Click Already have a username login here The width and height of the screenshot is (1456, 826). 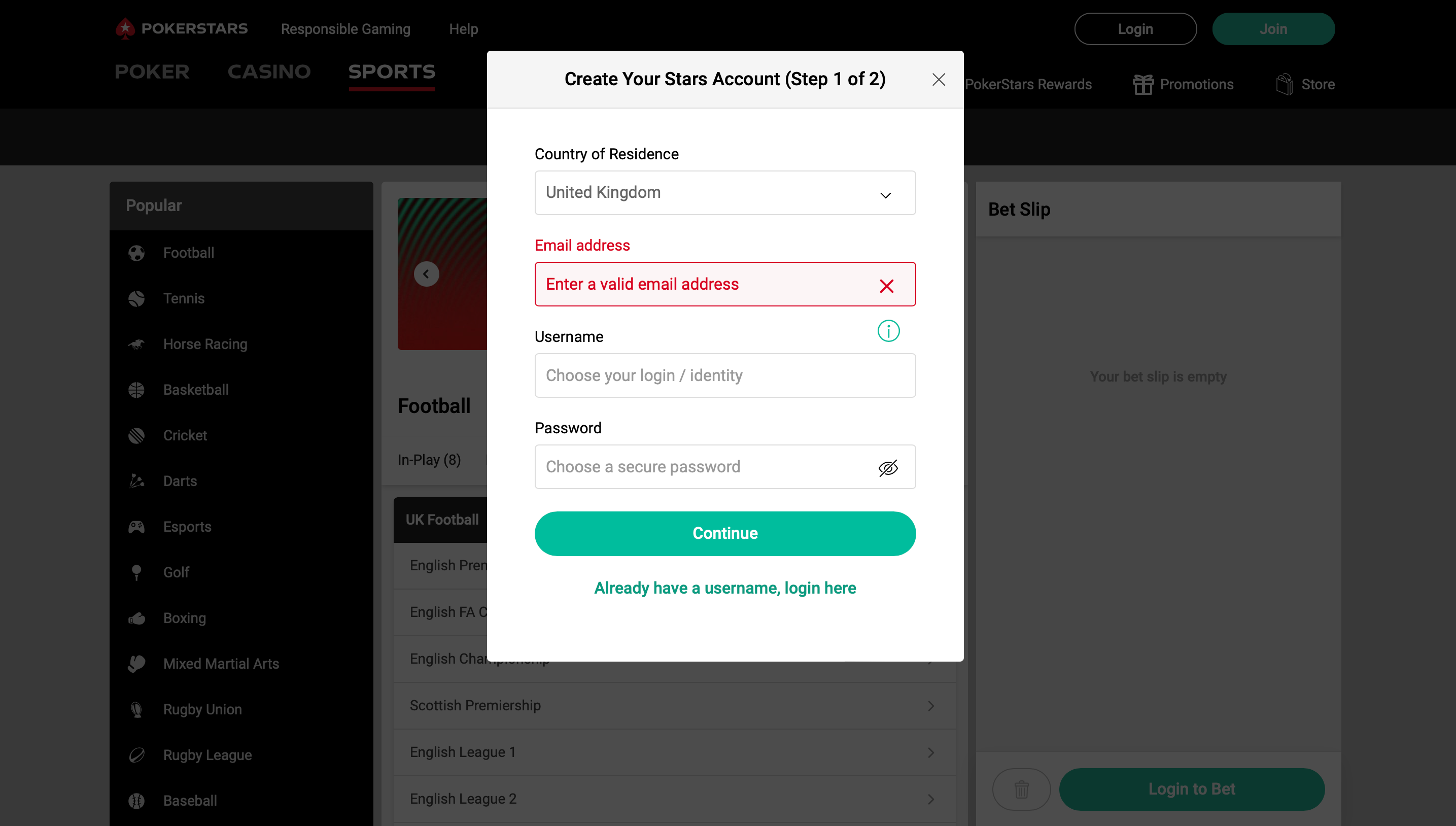pyautogui.click(x=725, y=588)
